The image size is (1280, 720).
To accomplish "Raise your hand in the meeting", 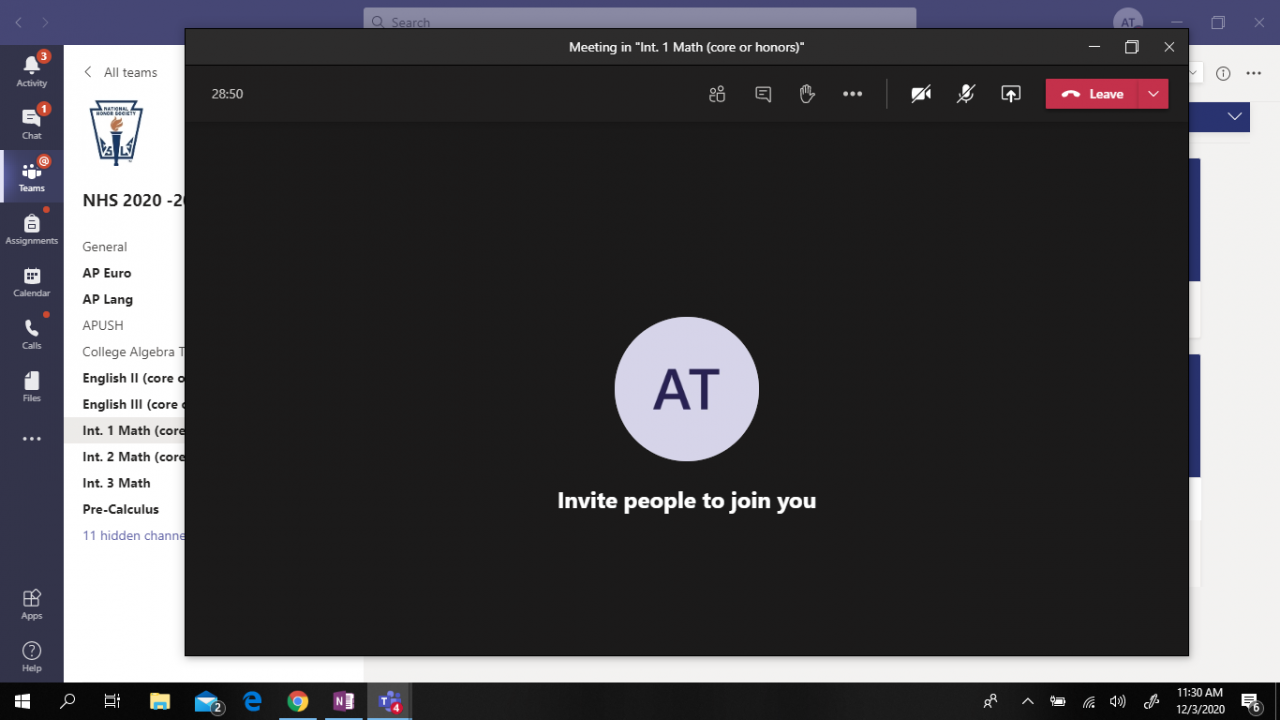I will tap(807, 94).
